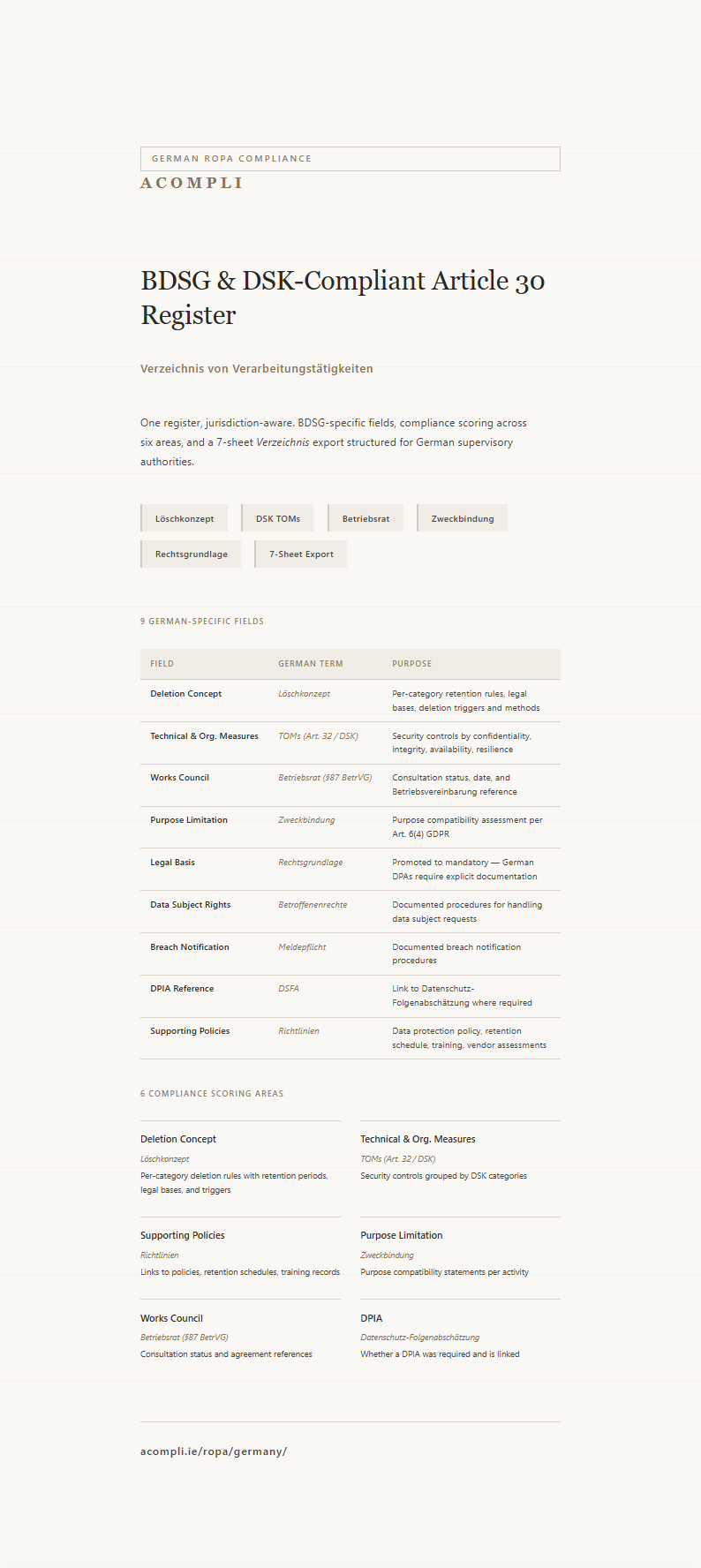Click the Legal Basis row label
The image size is (701, 1568).
[172, 863]
